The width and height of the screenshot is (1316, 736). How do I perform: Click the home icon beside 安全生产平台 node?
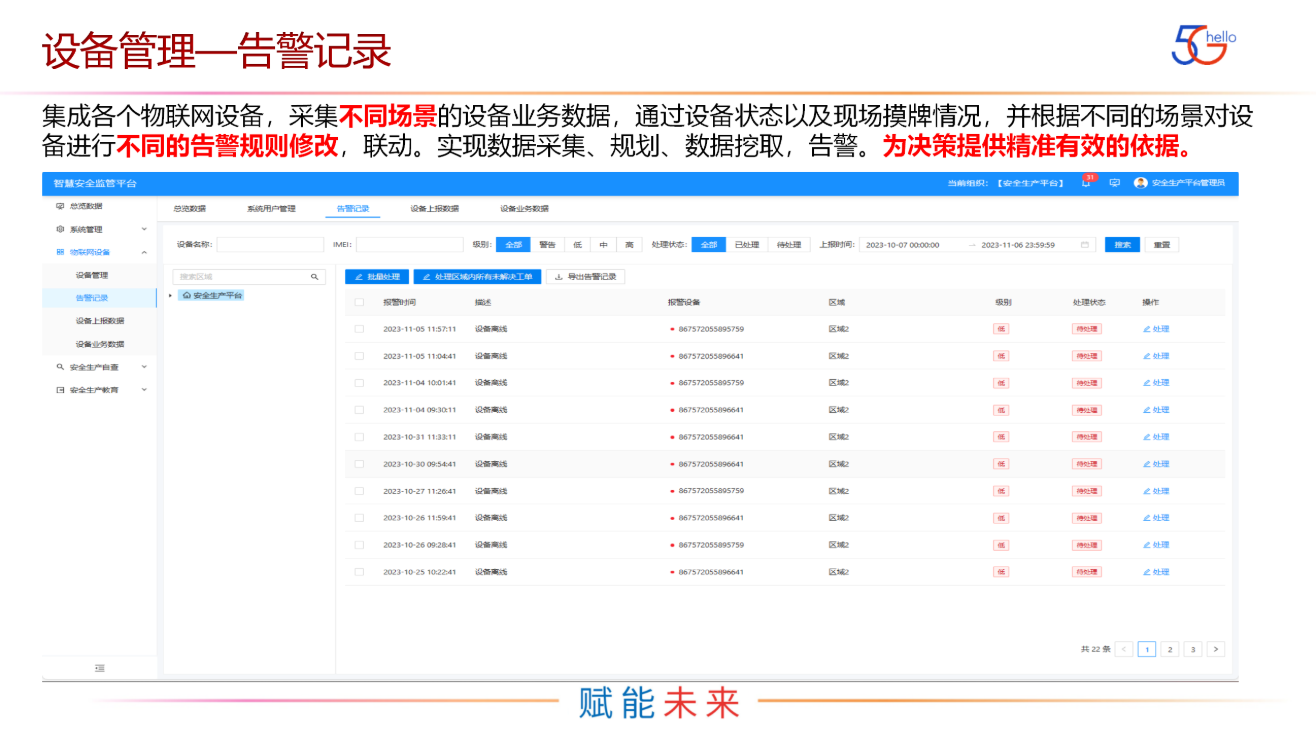pyautogui.click(x=186, y=296)
